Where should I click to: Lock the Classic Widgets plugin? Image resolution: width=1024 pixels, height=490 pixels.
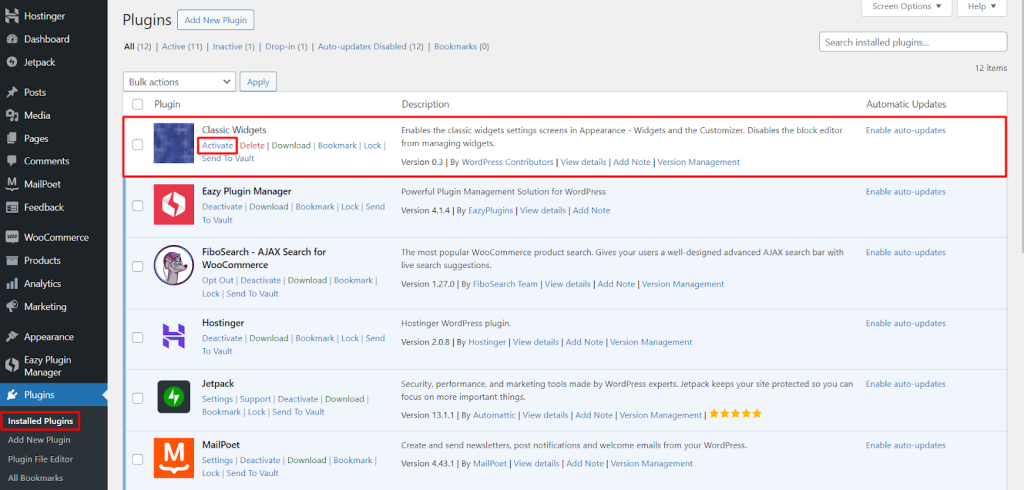click(372, 145)
